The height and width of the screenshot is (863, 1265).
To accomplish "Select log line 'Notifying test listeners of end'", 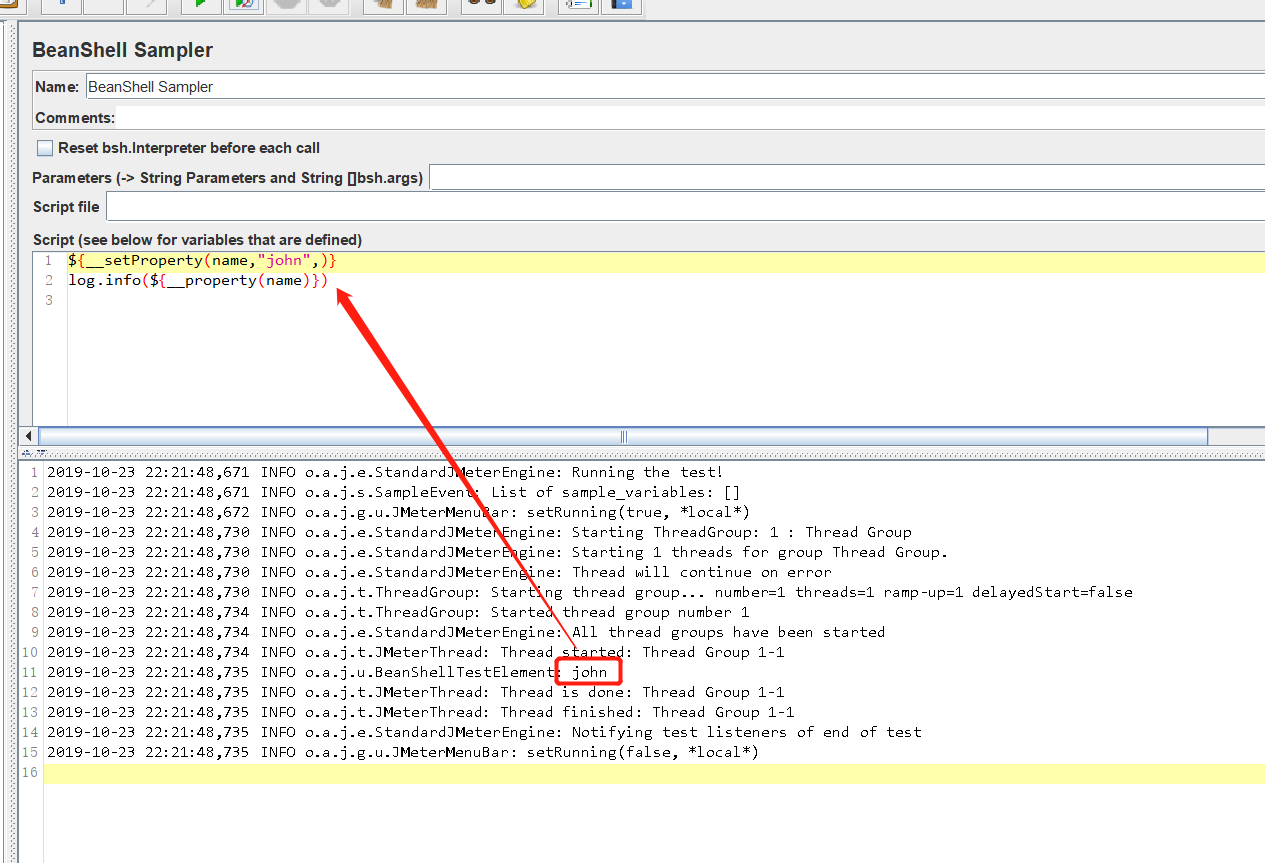I will [484, 732].
